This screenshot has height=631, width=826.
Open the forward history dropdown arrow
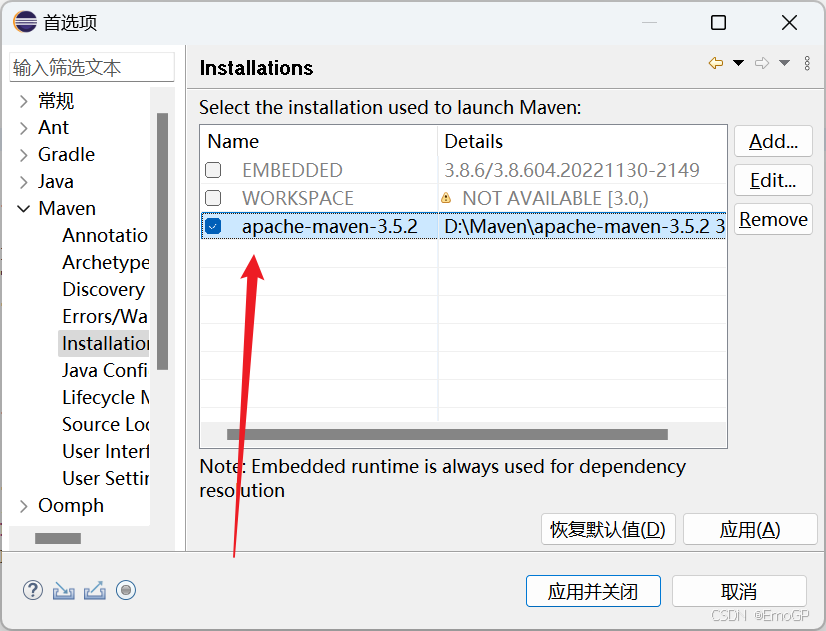click(x=784, y=63)
